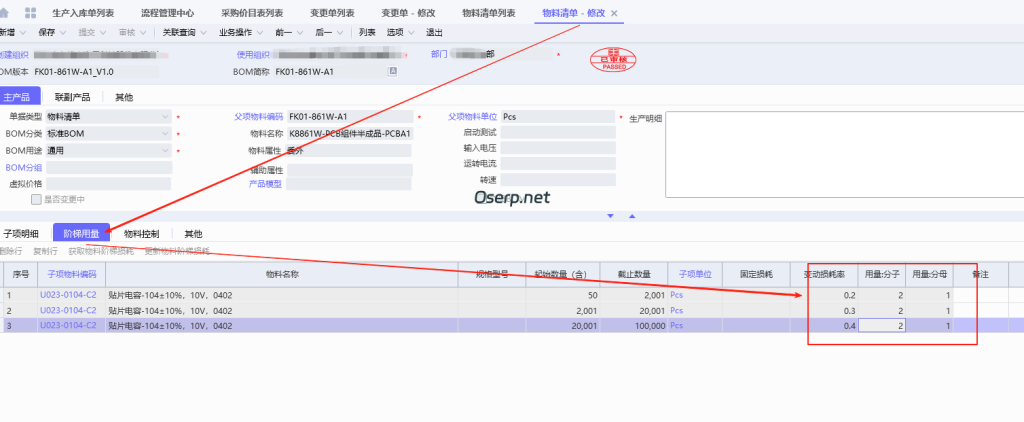
Task: Close the 物料清单 - 修改 tab
Action: coord(614,13)
